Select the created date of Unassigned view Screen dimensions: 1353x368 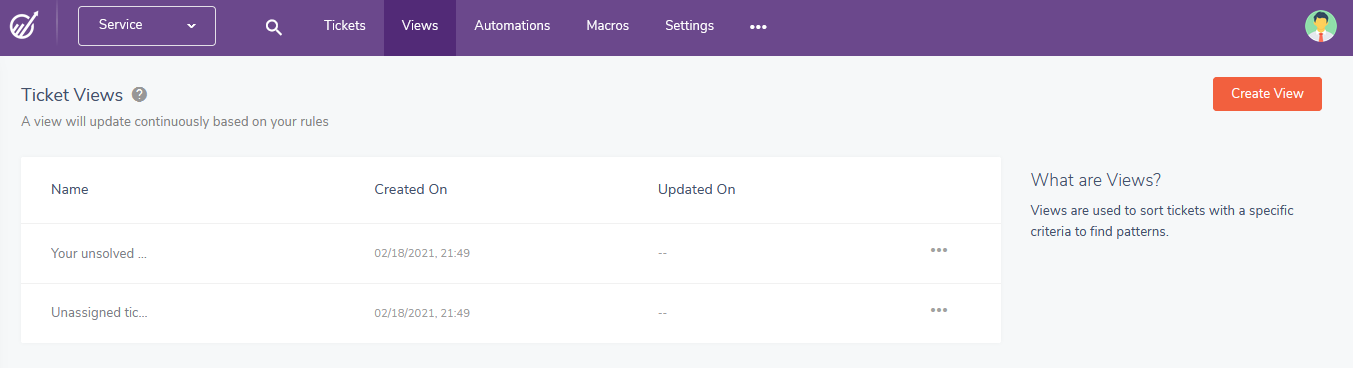(422, 313)
